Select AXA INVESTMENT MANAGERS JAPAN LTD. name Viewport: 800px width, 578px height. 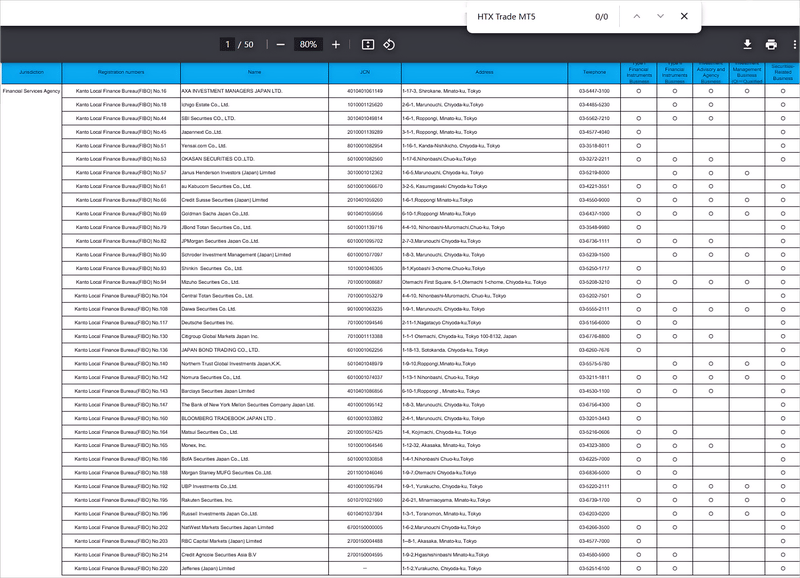click(x=232, y=91)
